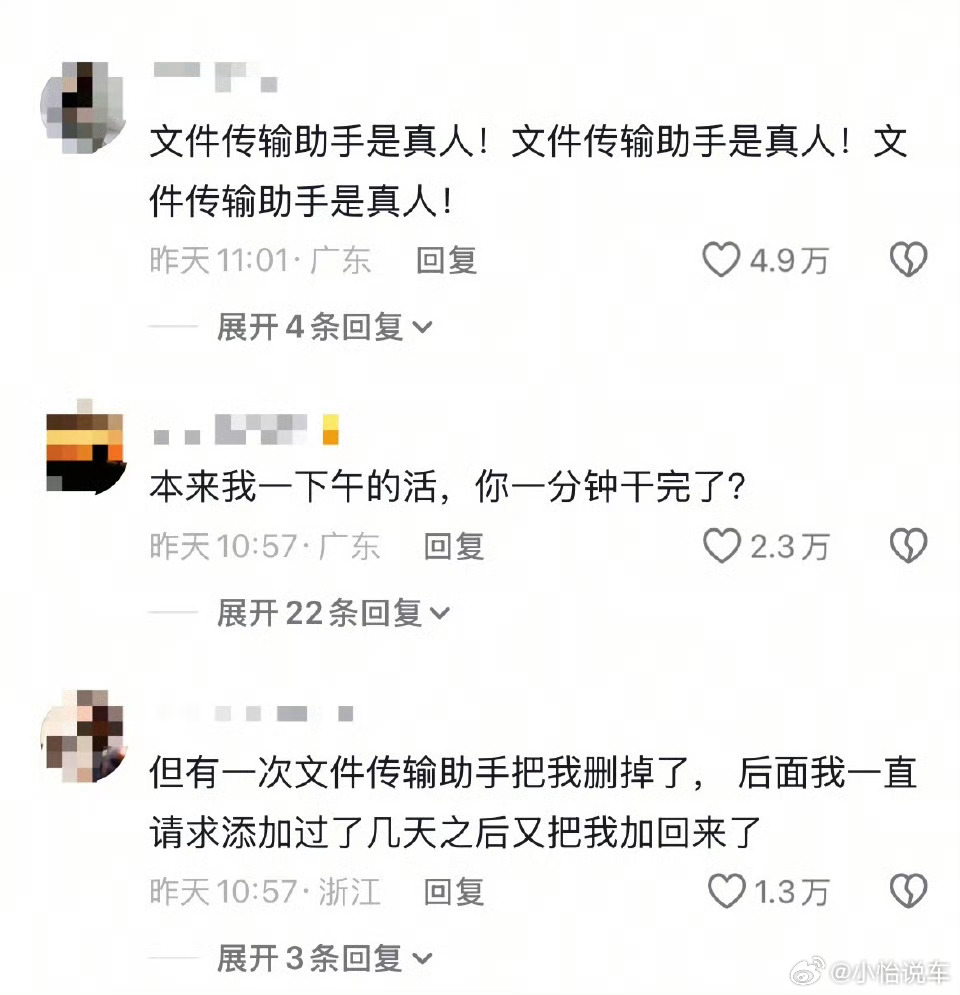960x995 pixels.
Task: Select the comment text 本来我一下午的活
Action: coord(293,487)
